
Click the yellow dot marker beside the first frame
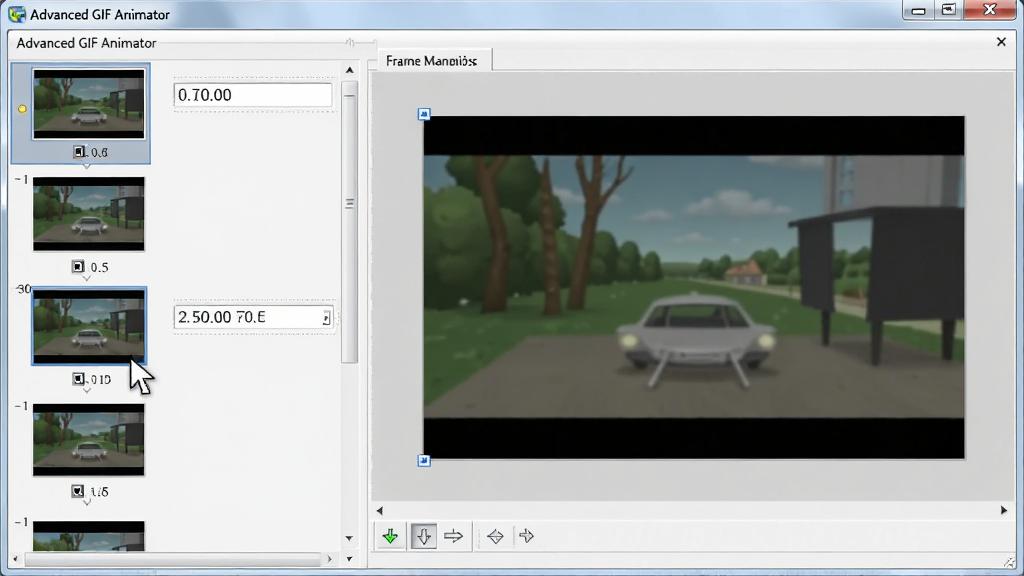point(22,109)
